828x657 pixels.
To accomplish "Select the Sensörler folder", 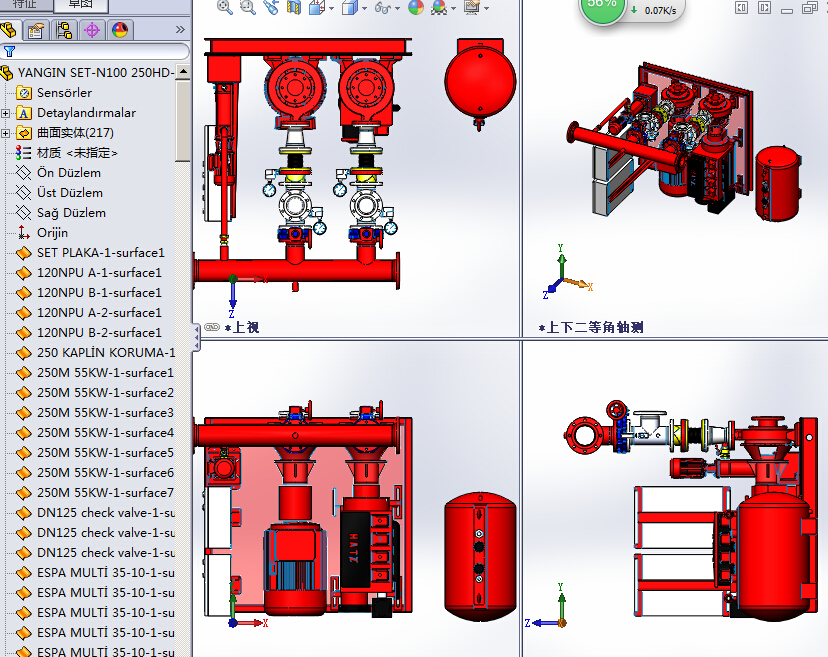I will 64,92.
